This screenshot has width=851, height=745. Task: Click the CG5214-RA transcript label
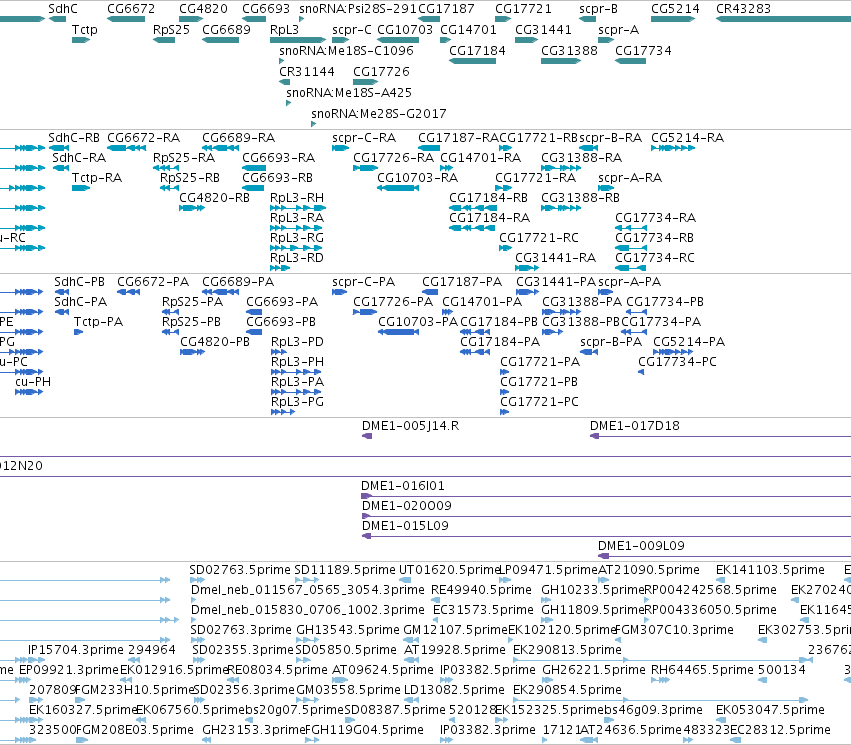coord(687,138)
